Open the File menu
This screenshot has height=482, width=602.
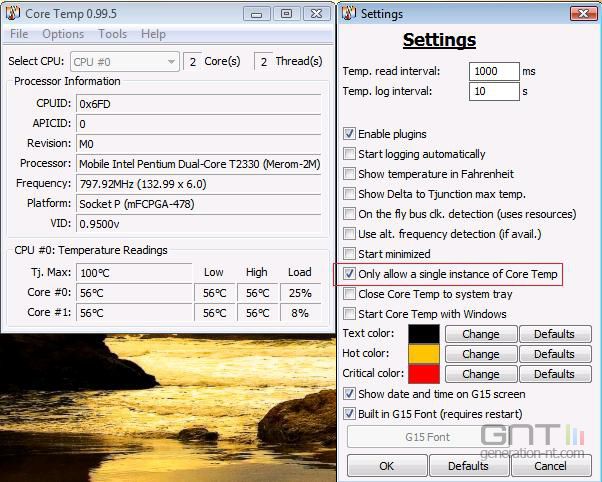click(19, 34)
